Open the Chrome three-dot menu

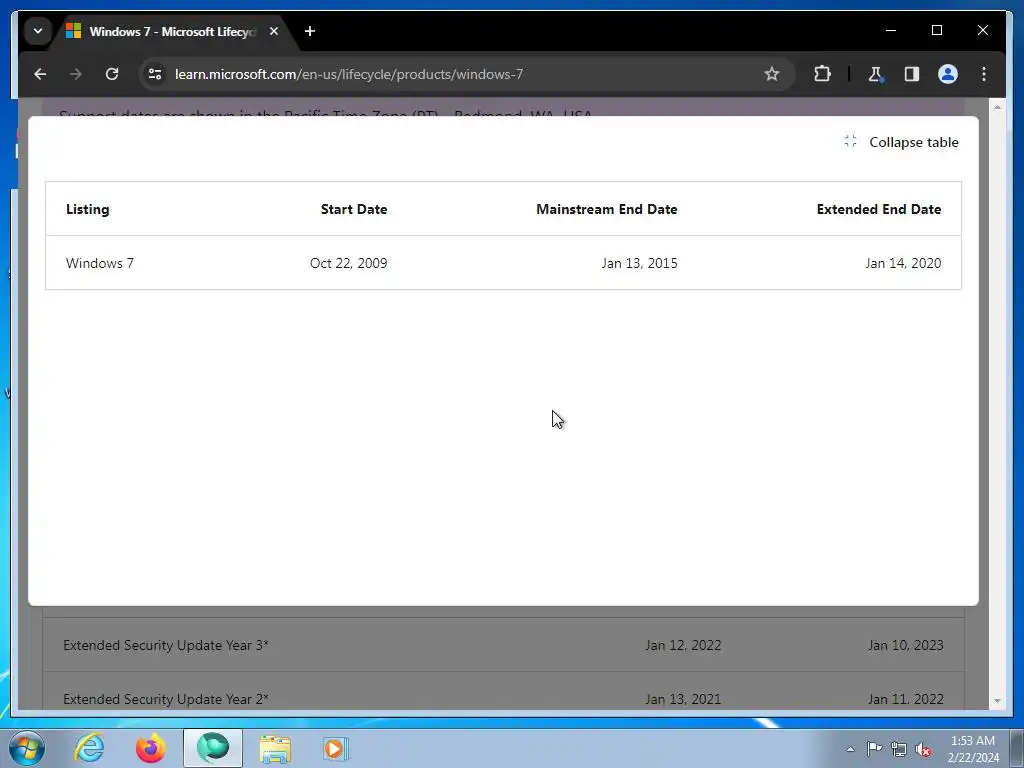pos(984,74)
